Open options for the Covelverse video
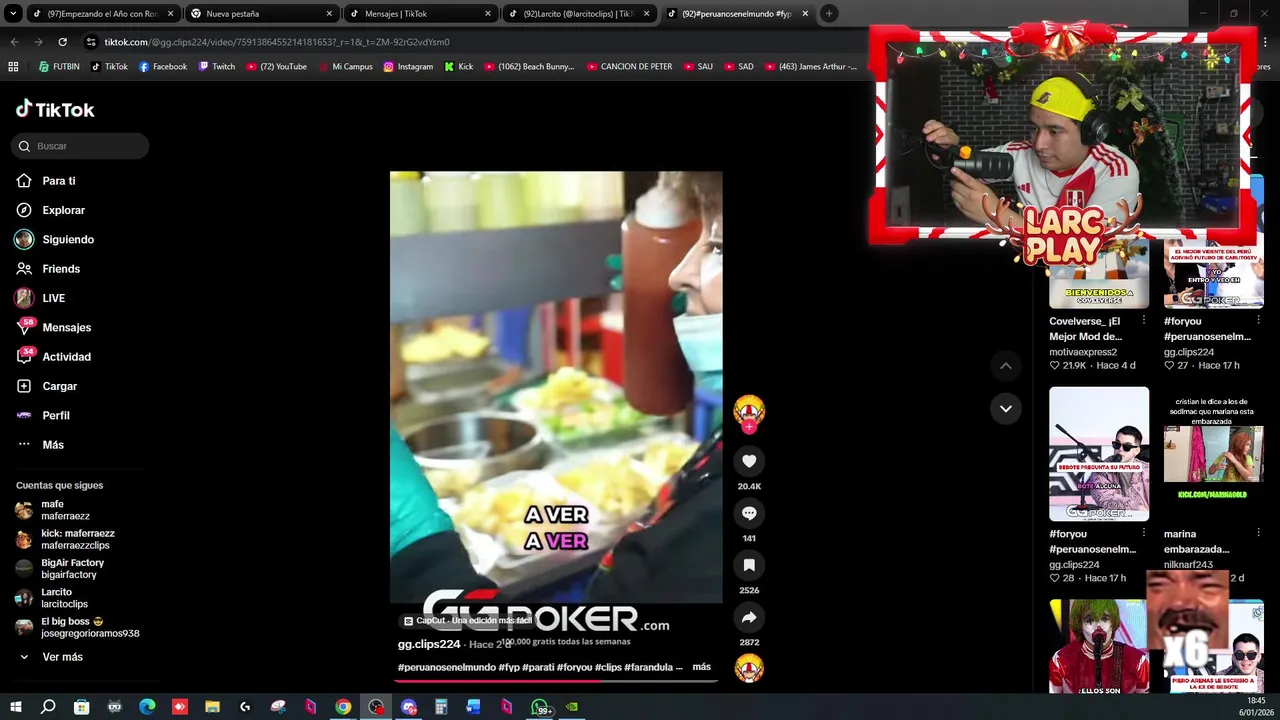The width and height of the screenshot is (1280, 720). pyautogui.click(x=1144, y=321)
